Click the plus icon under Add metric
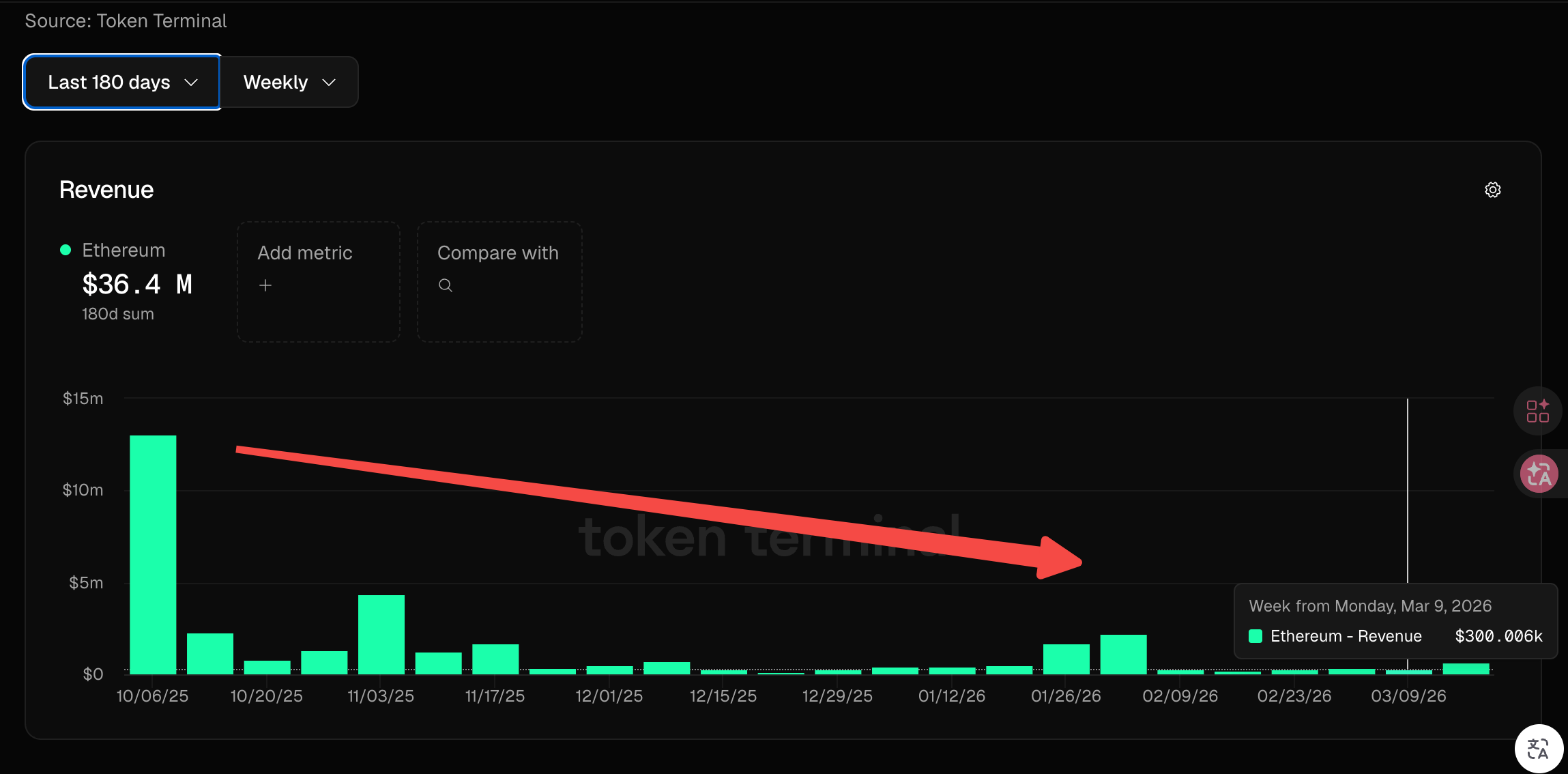Image resolution: width=1568 pixels, height=774 pixels. (x=265, y=285)
